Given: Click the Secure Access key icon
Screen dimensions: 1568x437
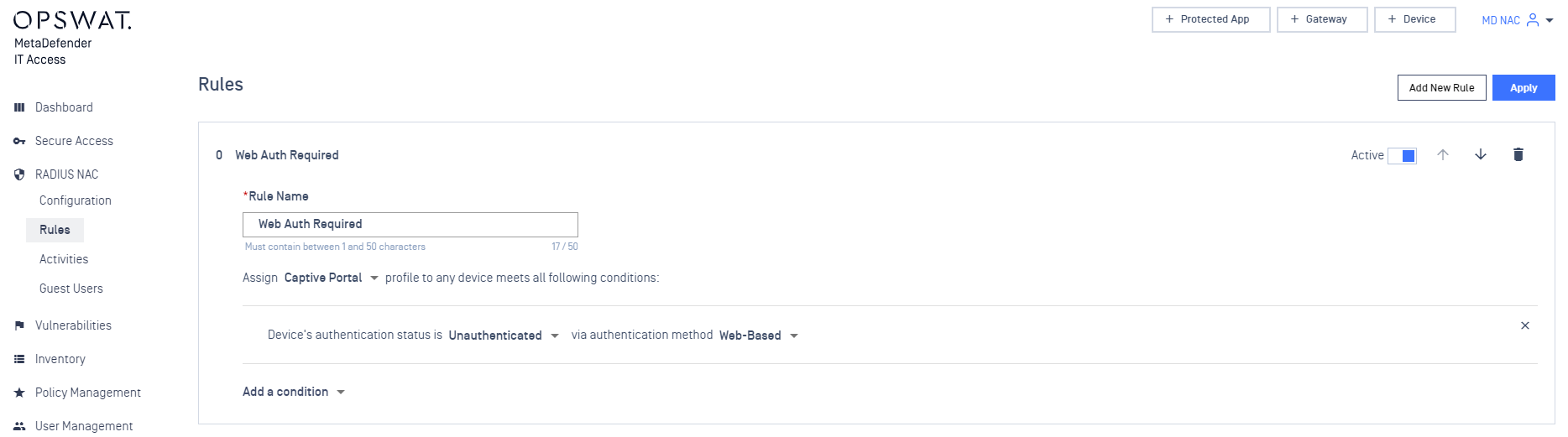Looking at the screenshot, I should click(19, 141).
